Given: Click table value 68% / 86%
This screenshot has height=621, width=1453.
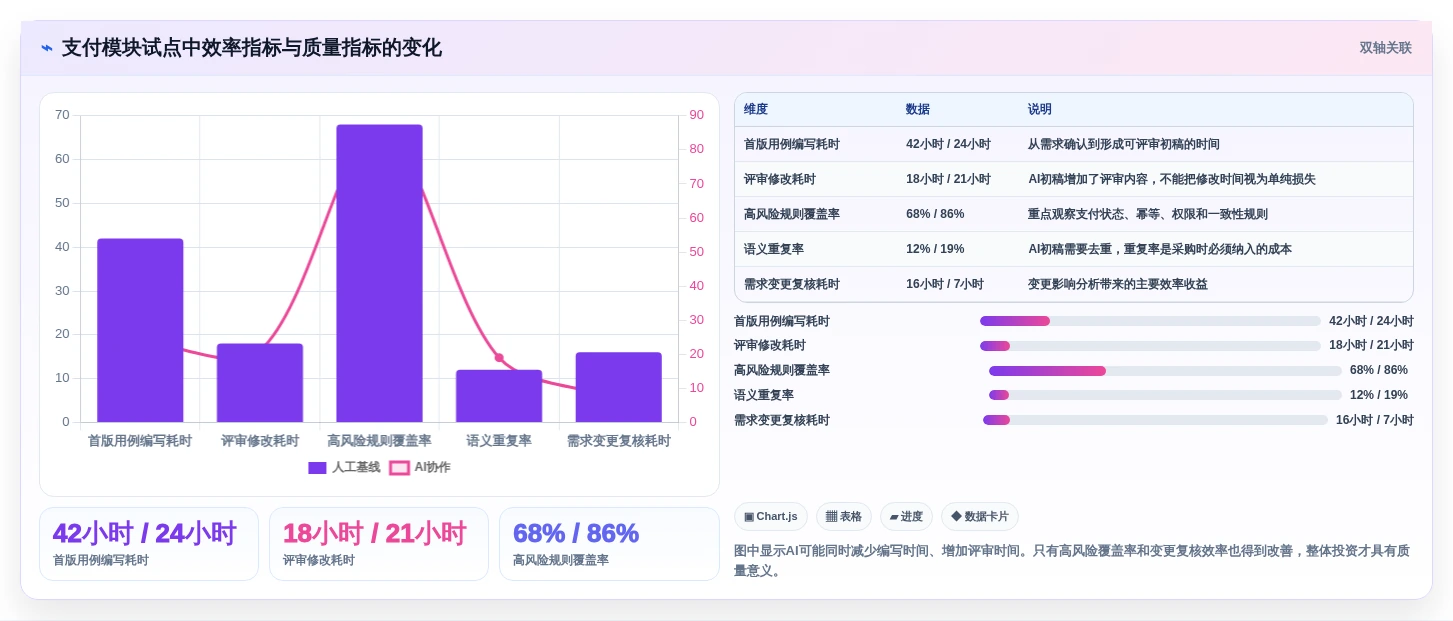Looking at the screenshot, I should 935,214.
